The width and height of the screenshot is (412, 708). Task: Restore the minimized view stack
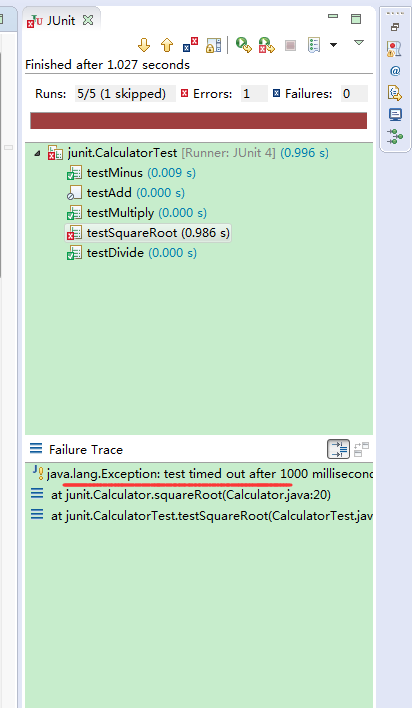coord(395,28)
